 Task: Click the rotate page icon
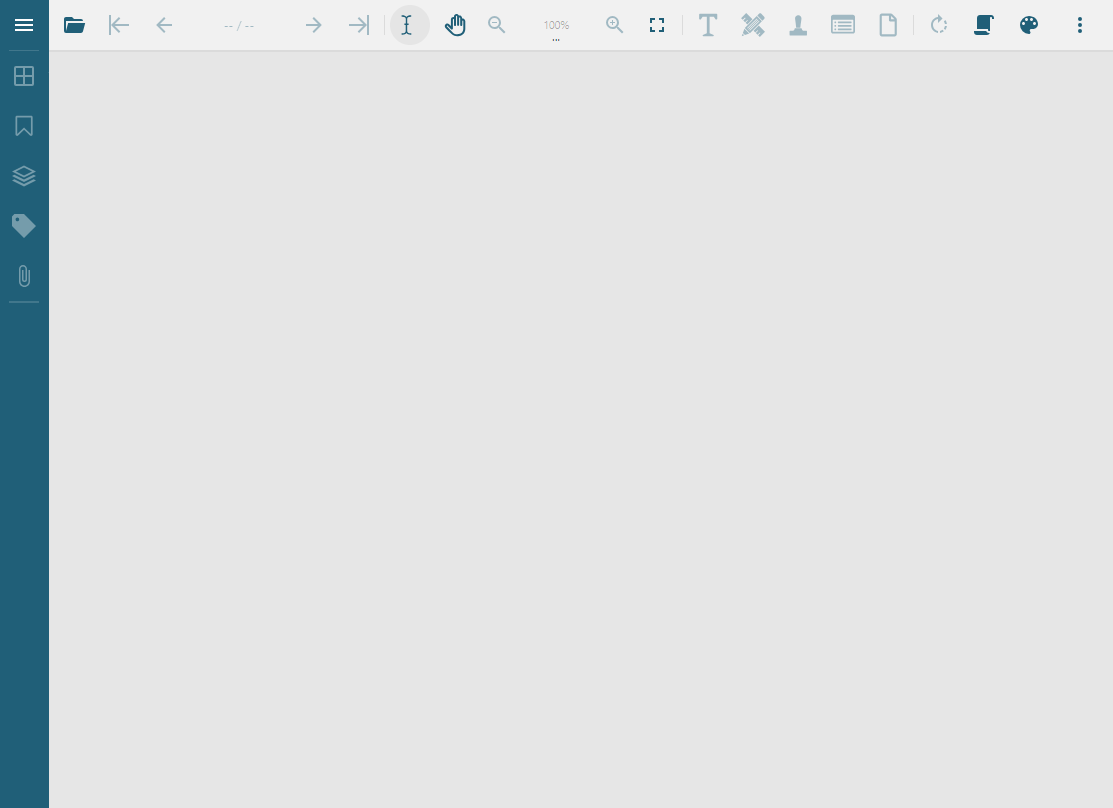tap(938, 25)
